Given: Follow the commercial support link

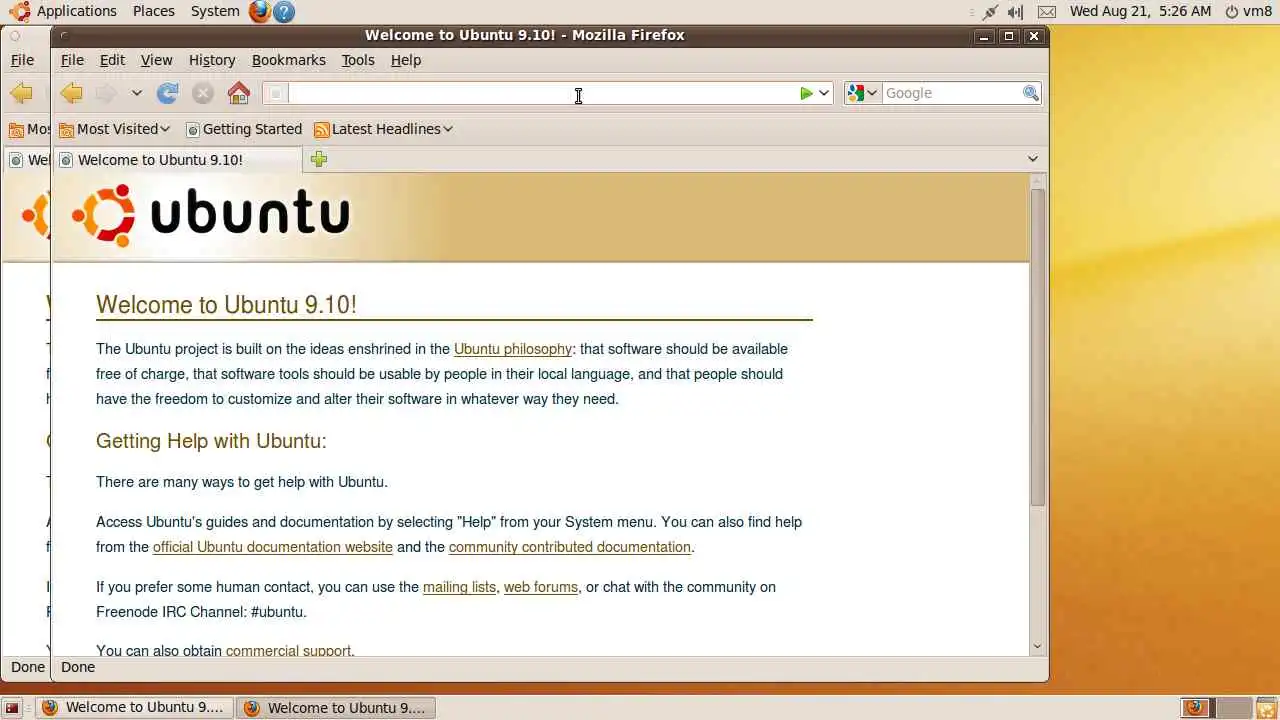Looking at the screenshot, I should tap(289, 651).
